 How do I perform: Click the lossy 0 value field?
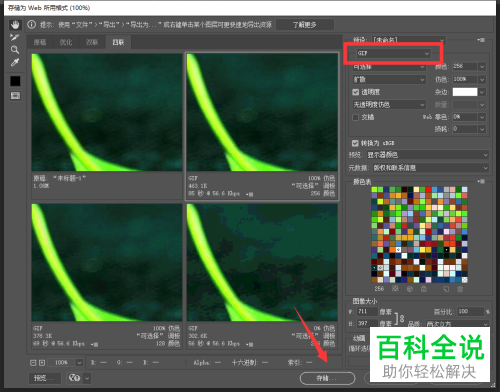pos(465,129)
